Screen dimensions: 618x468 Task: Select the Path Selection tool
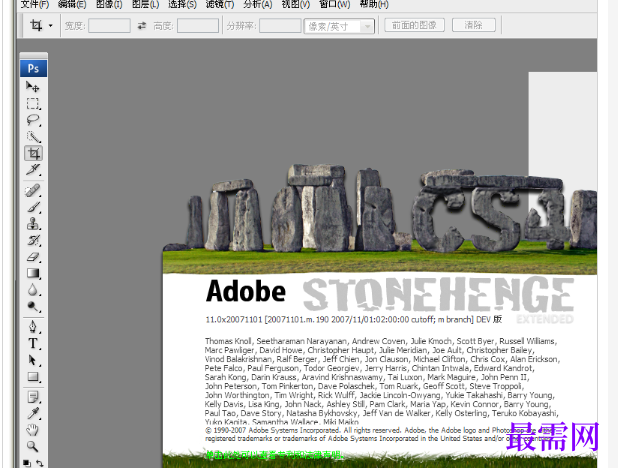click(33, 360)
